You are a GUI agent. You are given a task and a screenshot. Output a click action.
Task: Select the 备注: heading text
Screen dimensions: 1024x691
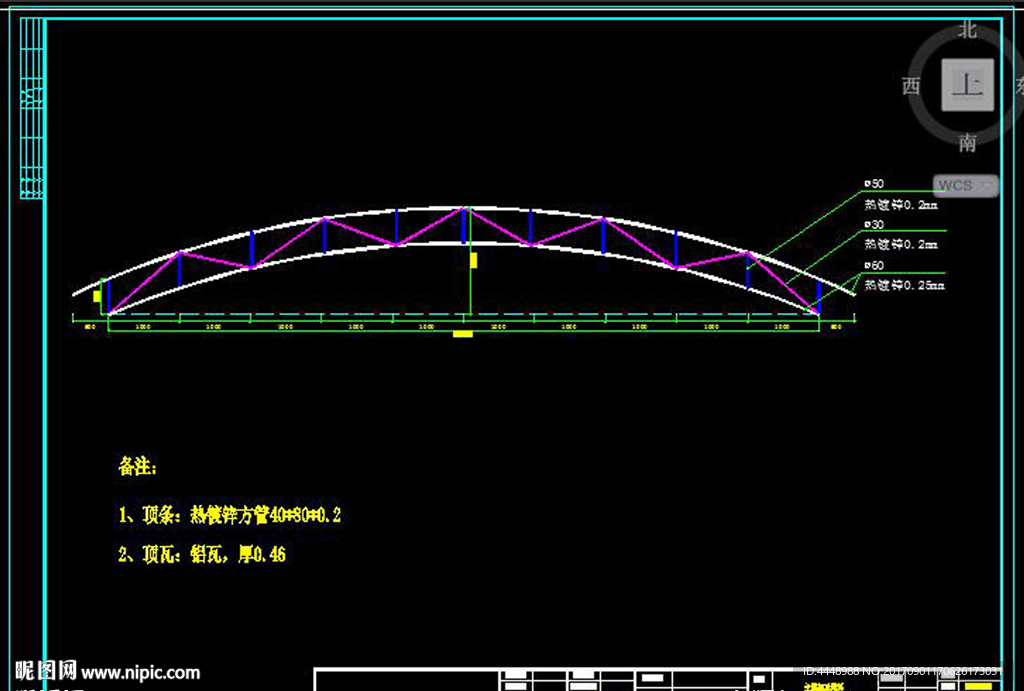click(x=137, y=466)
